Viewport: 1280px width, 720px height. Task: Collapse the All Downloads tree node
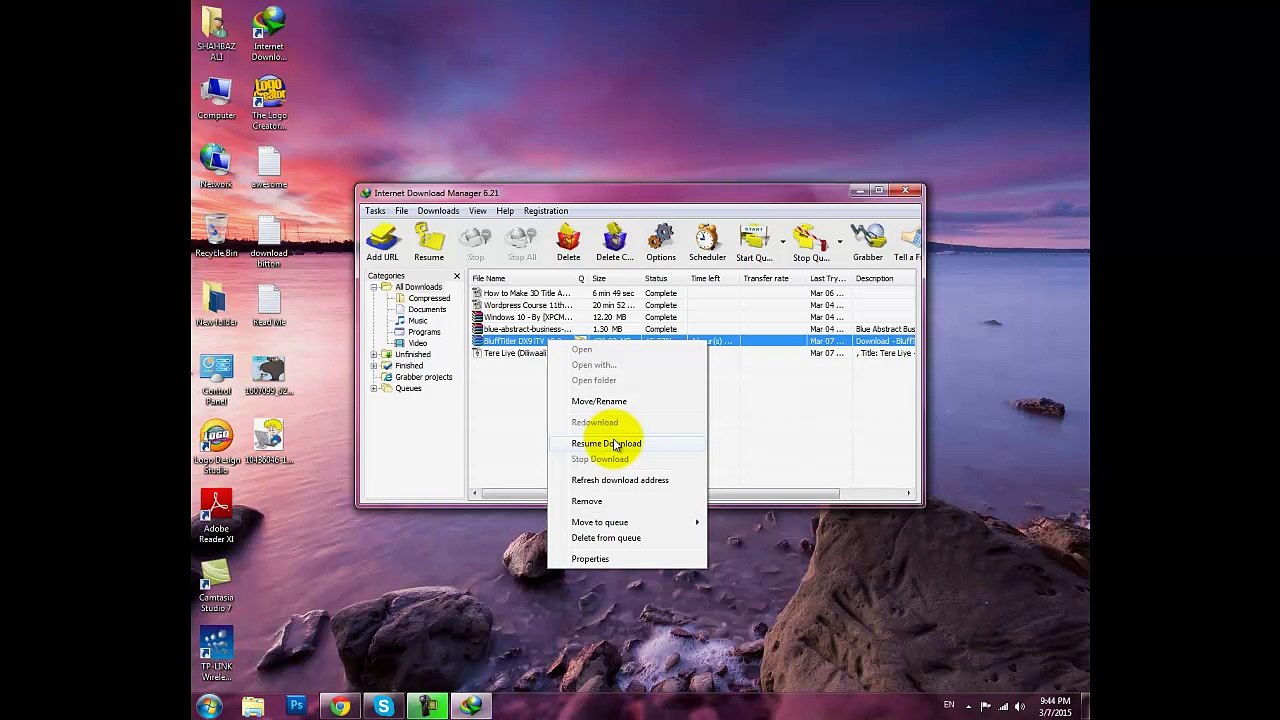[374, 287]
